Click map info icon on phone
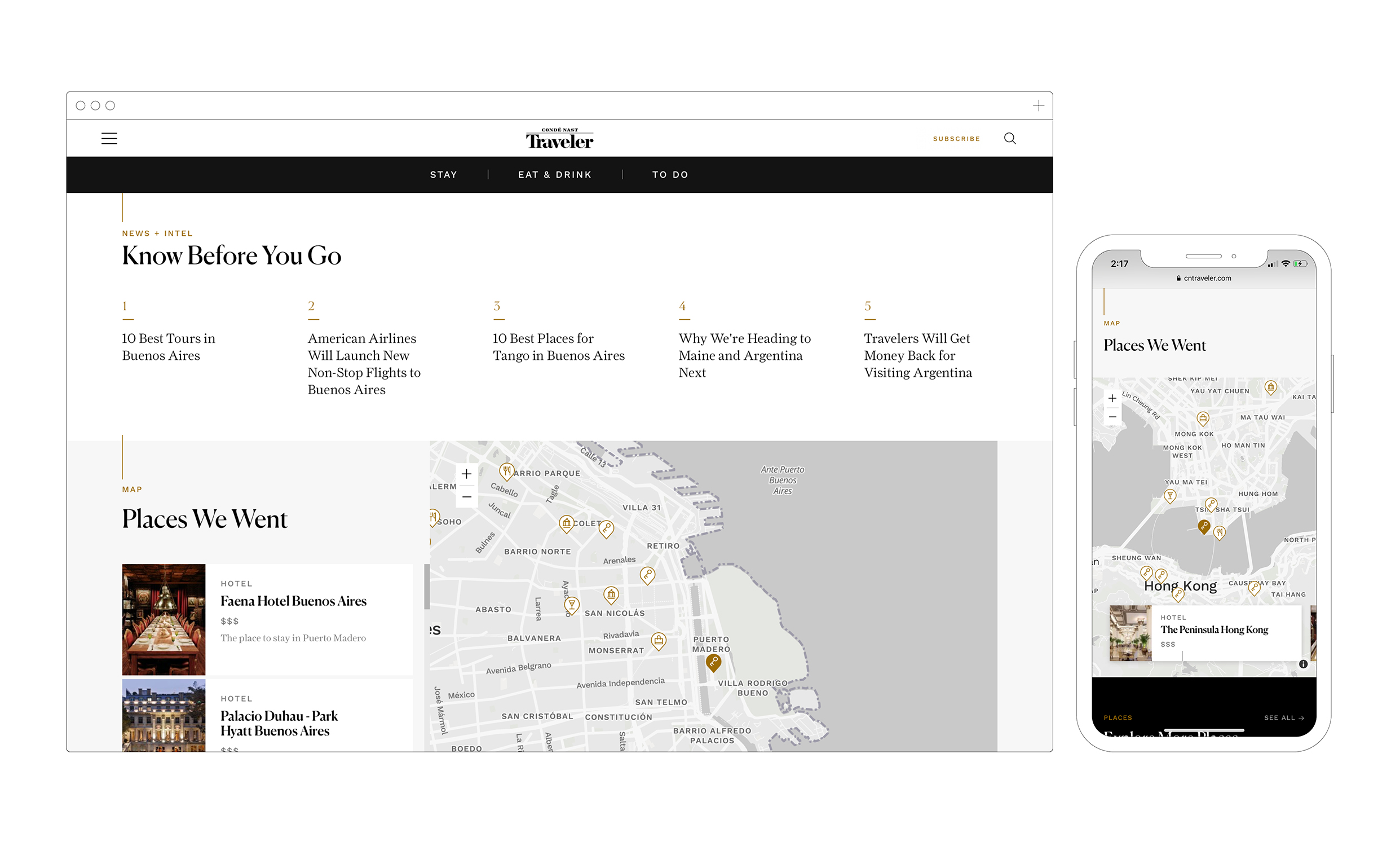1400x846 pixels. pyautogui.click(x=1304, y=664)
